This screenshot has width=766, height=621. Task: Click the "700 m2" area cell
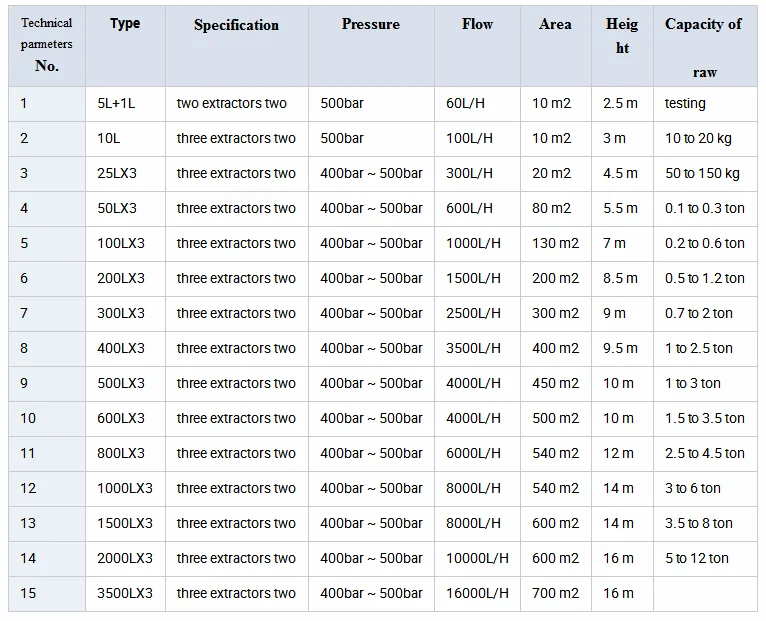click(x=555, y=593)
